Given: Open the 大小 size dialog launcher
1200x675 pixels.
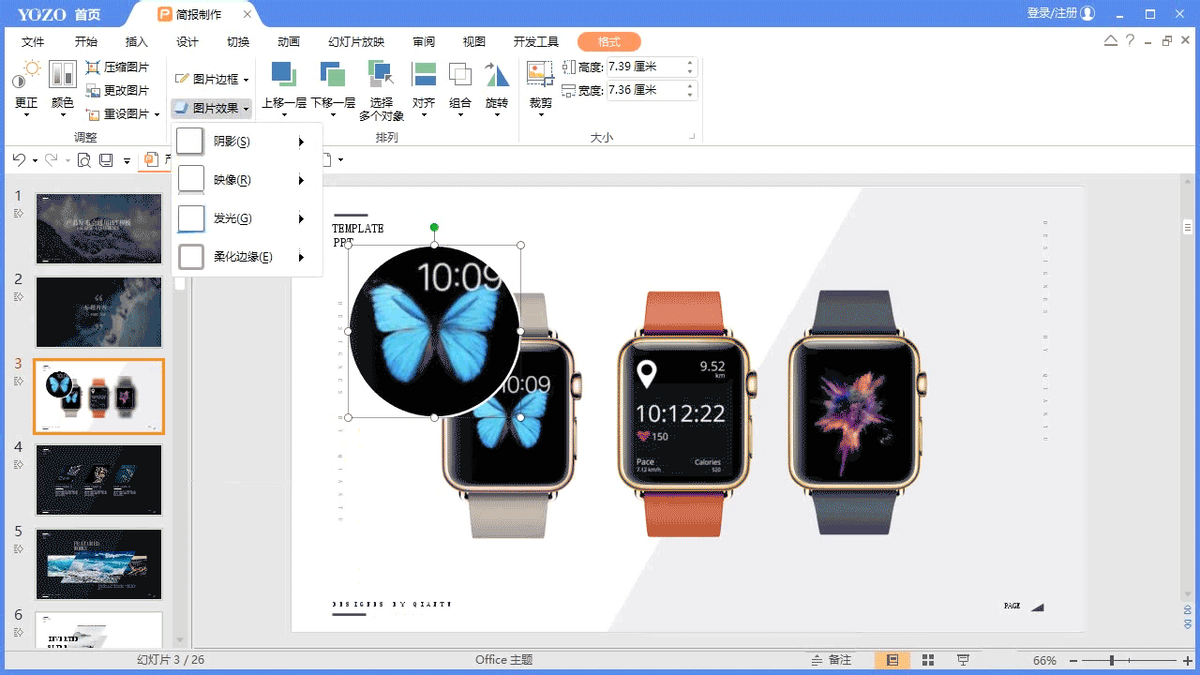Looking at the screenshot, I should (691, 136).
